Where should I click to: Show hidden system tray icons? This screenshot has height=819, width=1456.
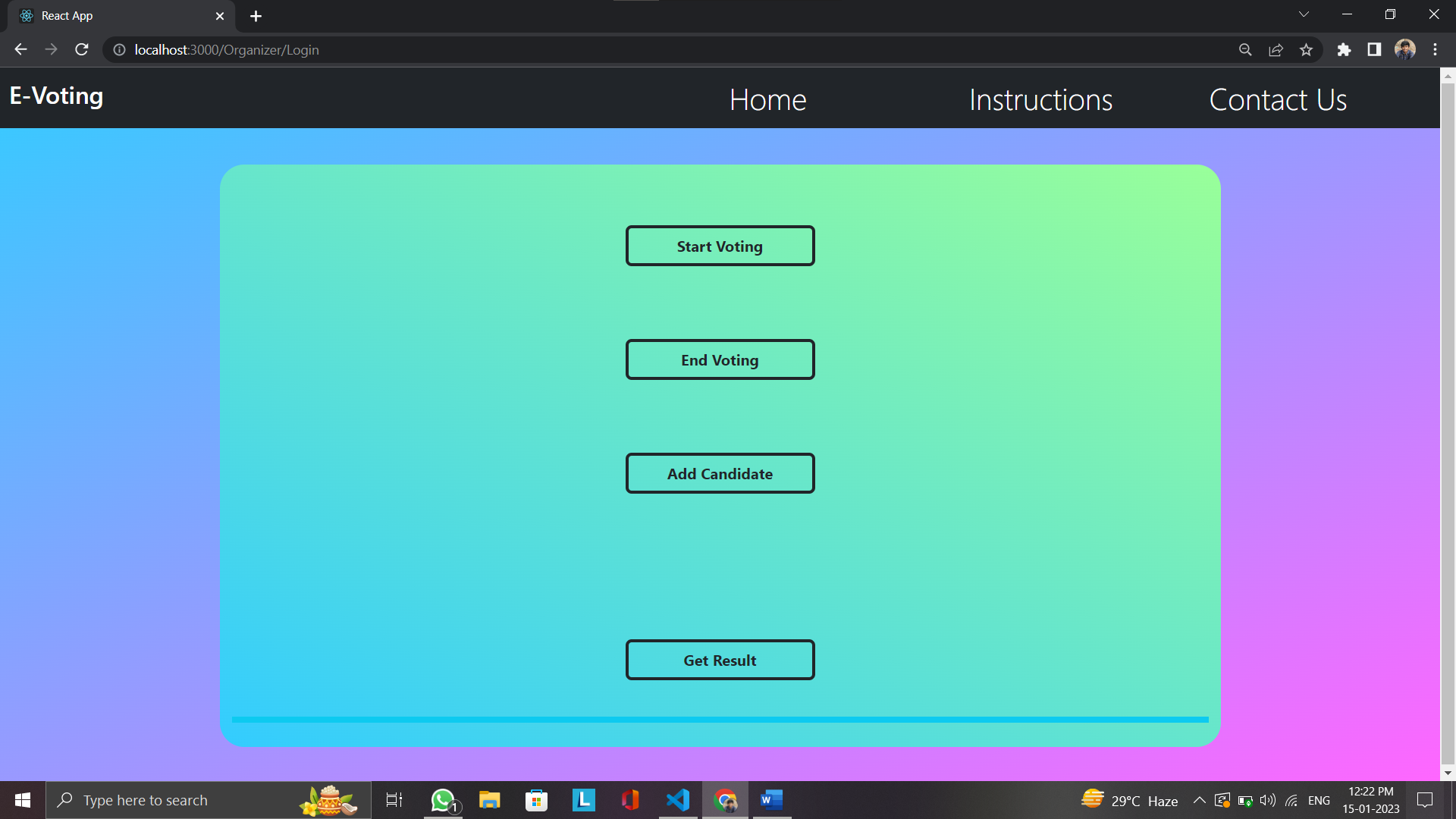[1199, 800]
